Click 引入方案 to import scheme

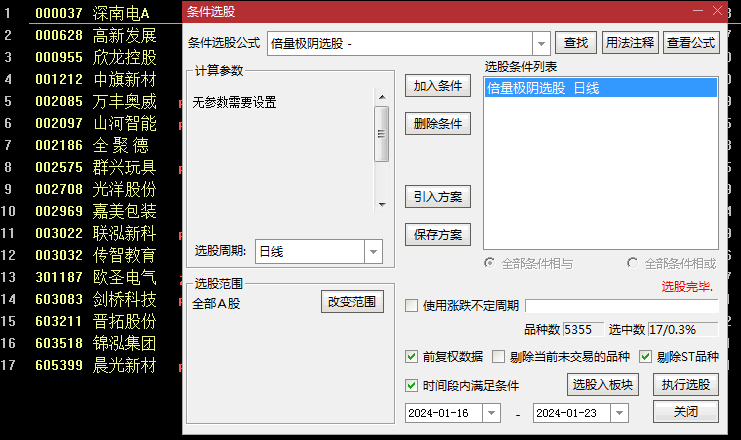pyautogui.click(x=438, y=197)
